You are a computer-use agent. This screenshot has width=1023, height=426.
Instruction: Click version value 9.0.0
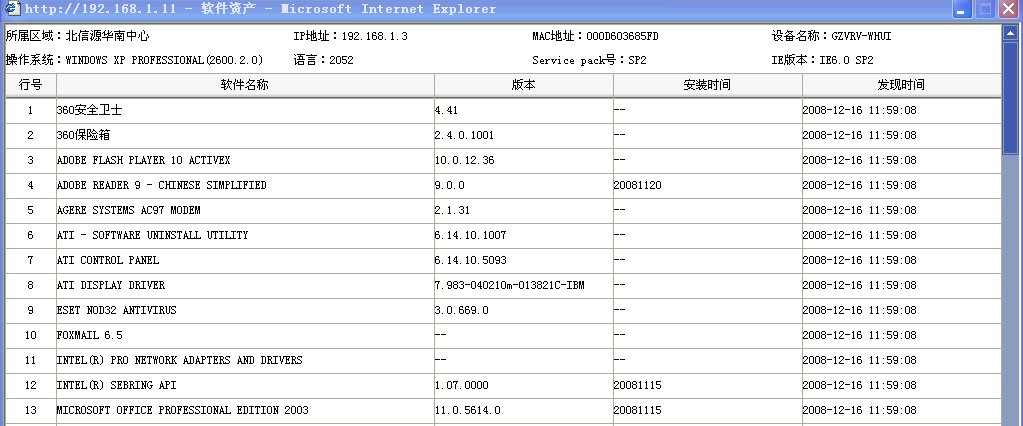pos(450,185)
